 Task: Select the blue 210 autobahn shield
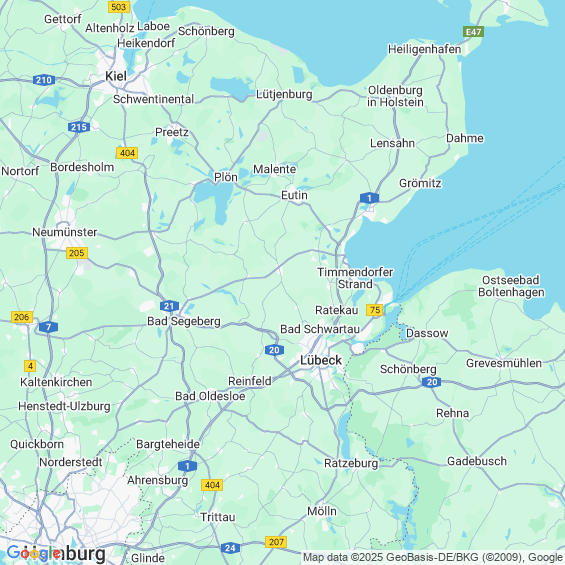[44, 80]
